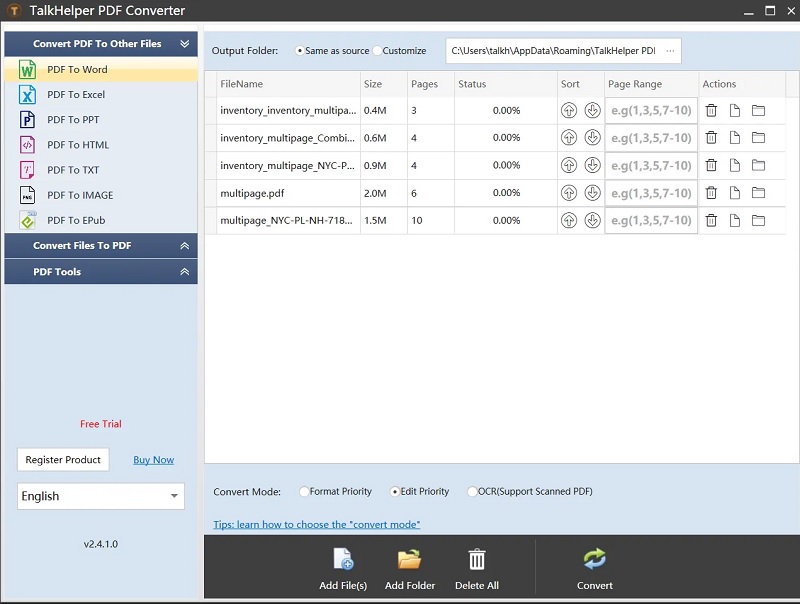This screenshot has width=800, height=604.
Task: Select PDF To Word conversion
Action: tap(101, 69)
